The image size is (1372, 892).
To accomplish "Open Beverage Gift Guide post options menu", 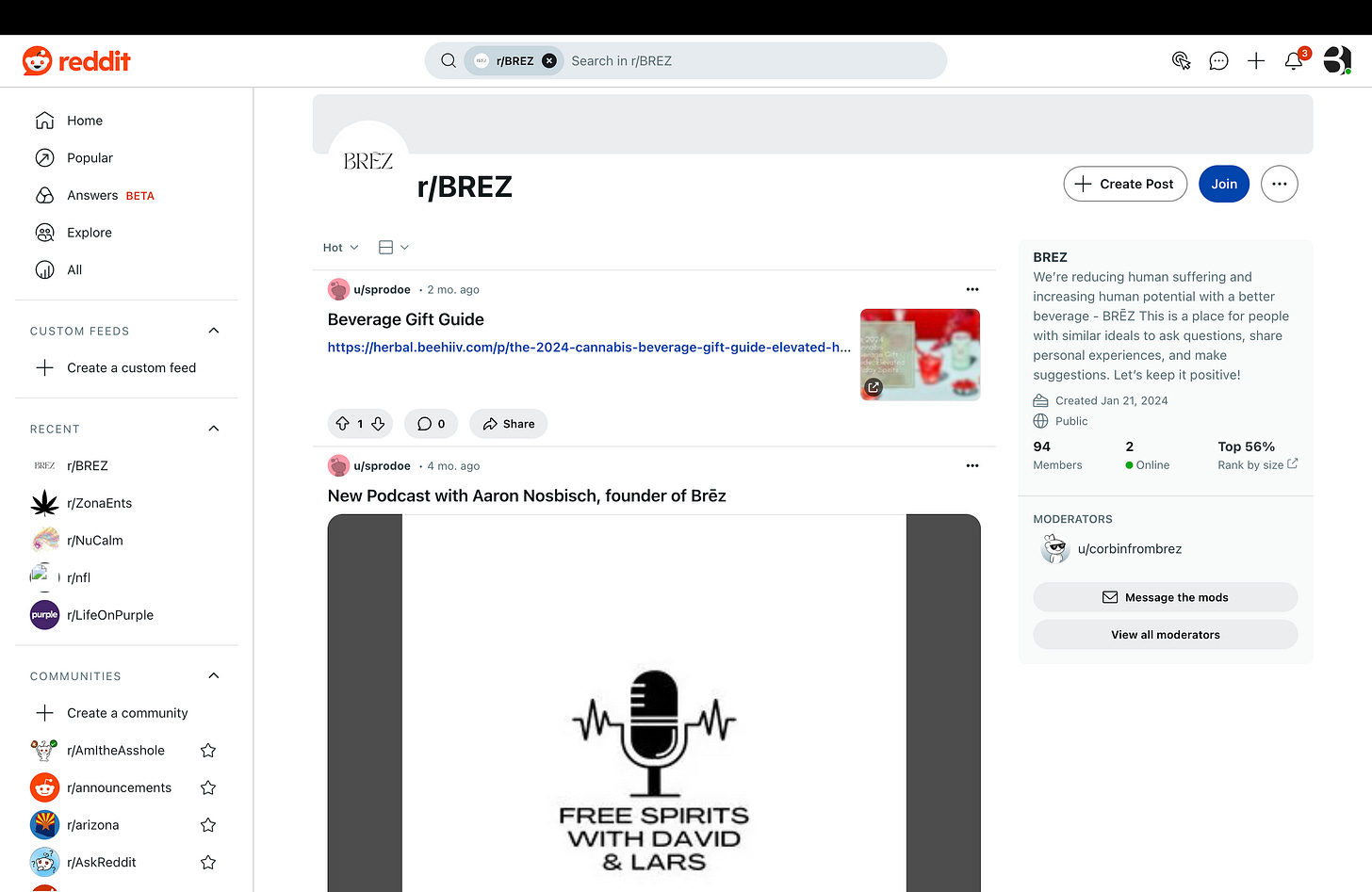I will coord(972,290).
